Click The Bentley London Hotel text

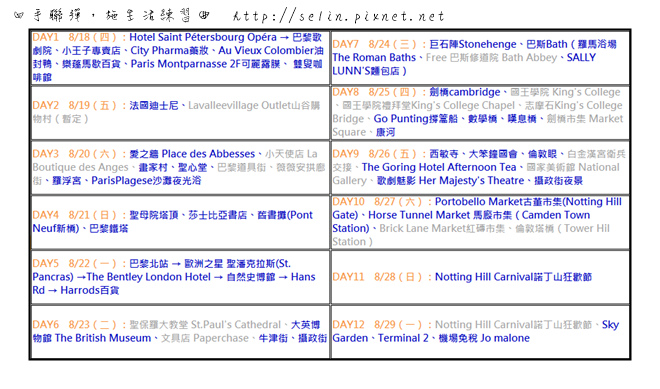tap(149, 277)
